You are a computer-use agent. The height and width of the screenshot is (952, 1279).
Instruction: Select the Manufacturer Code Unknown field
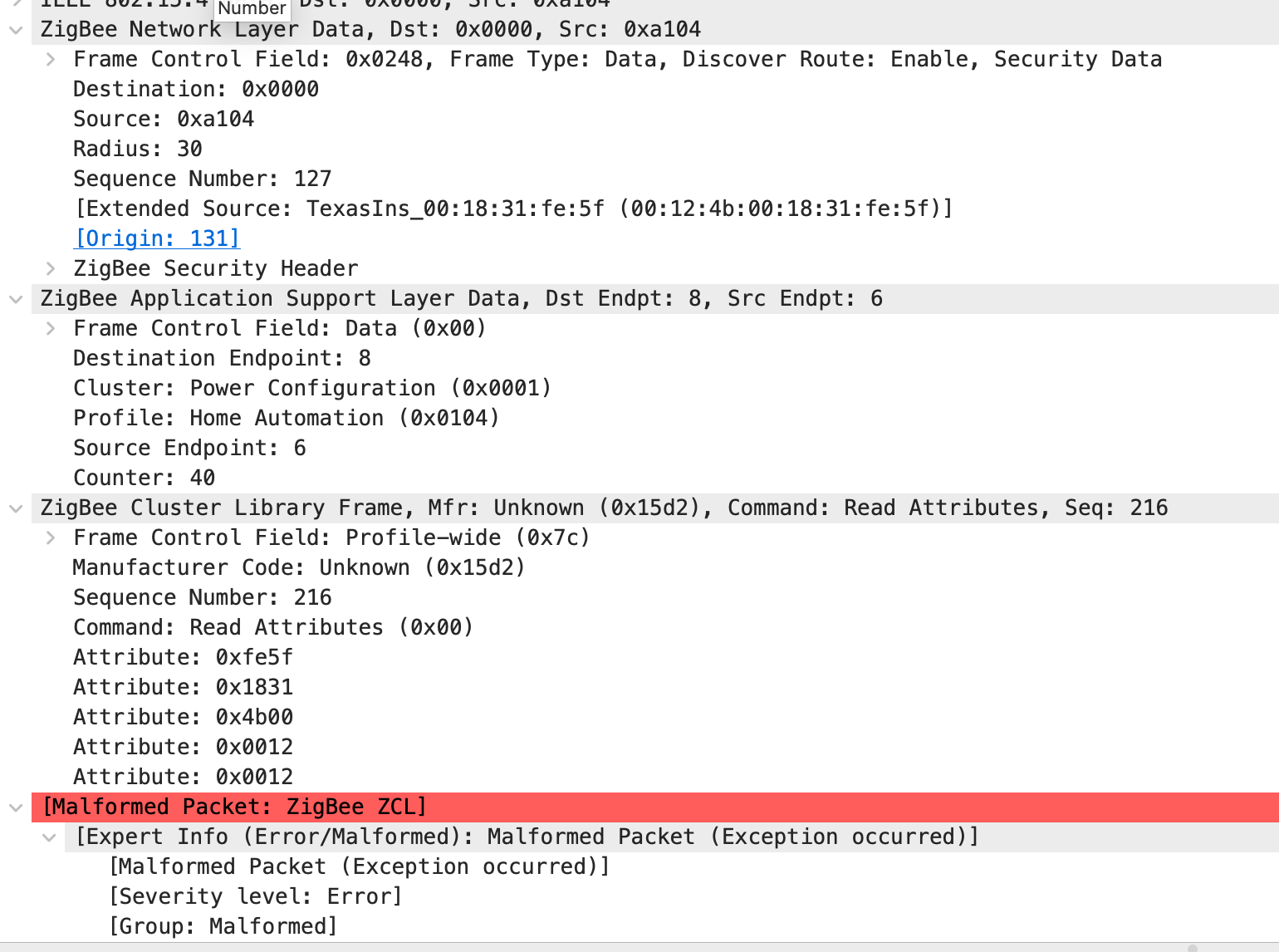point(298,567)
